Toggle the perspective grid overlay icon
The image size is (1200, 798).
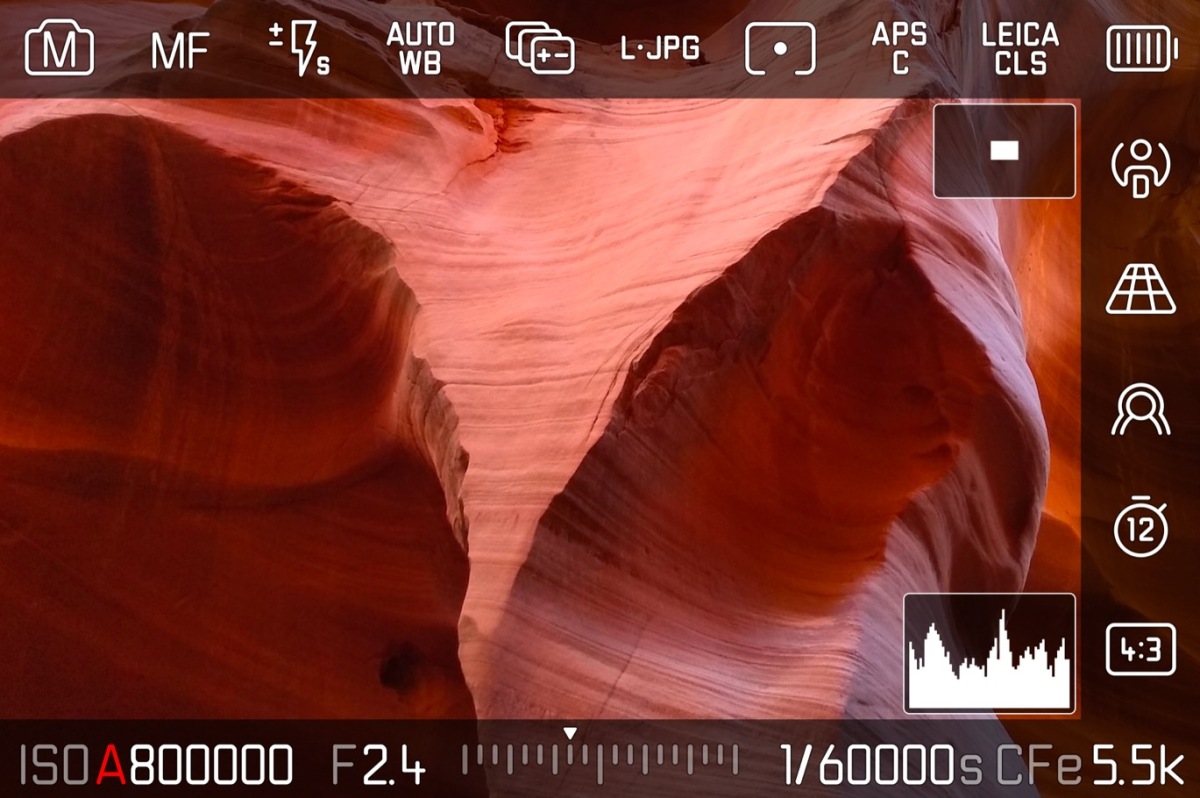tap(1141, 290)
